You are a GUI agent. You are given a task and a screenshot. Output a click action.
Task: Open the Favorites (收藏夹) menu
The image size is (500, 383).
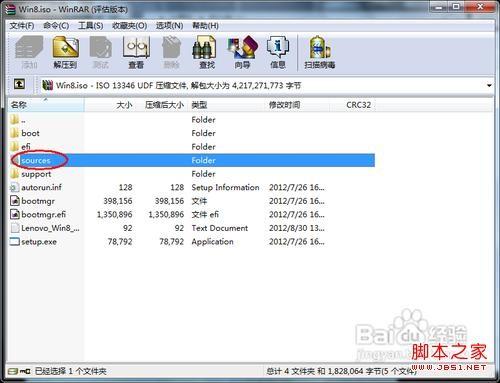(x=129, y=26)
